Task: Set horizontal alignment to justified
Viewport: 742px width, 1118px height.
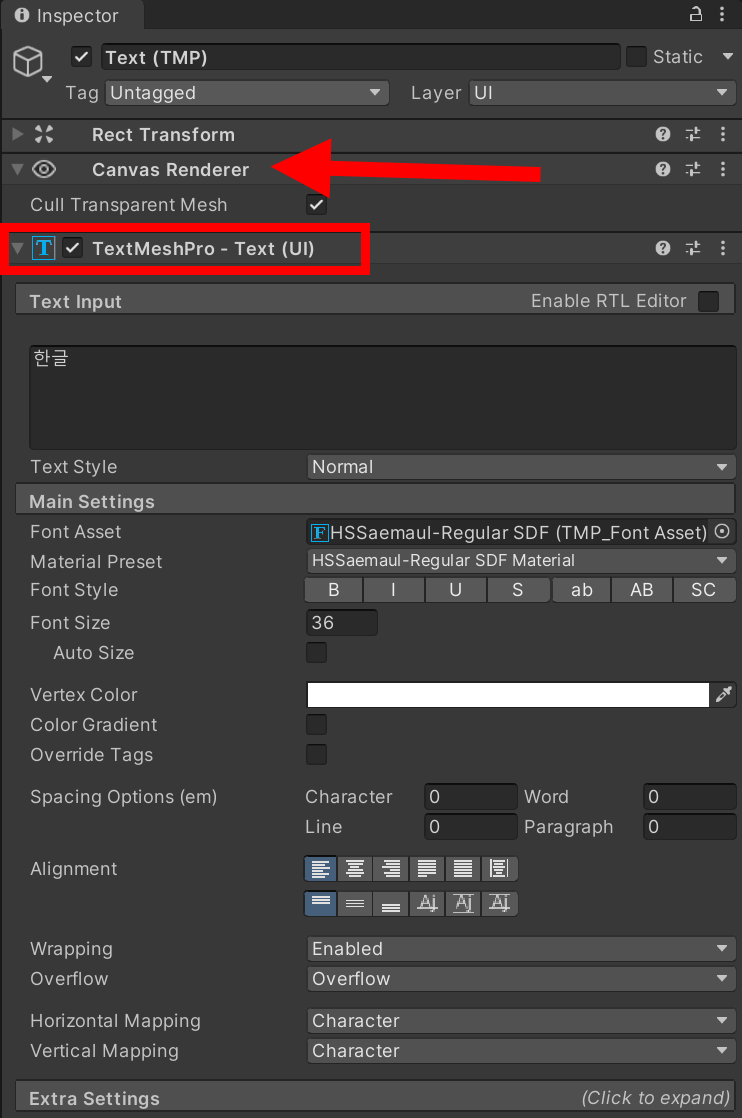Action: (427, 868)
